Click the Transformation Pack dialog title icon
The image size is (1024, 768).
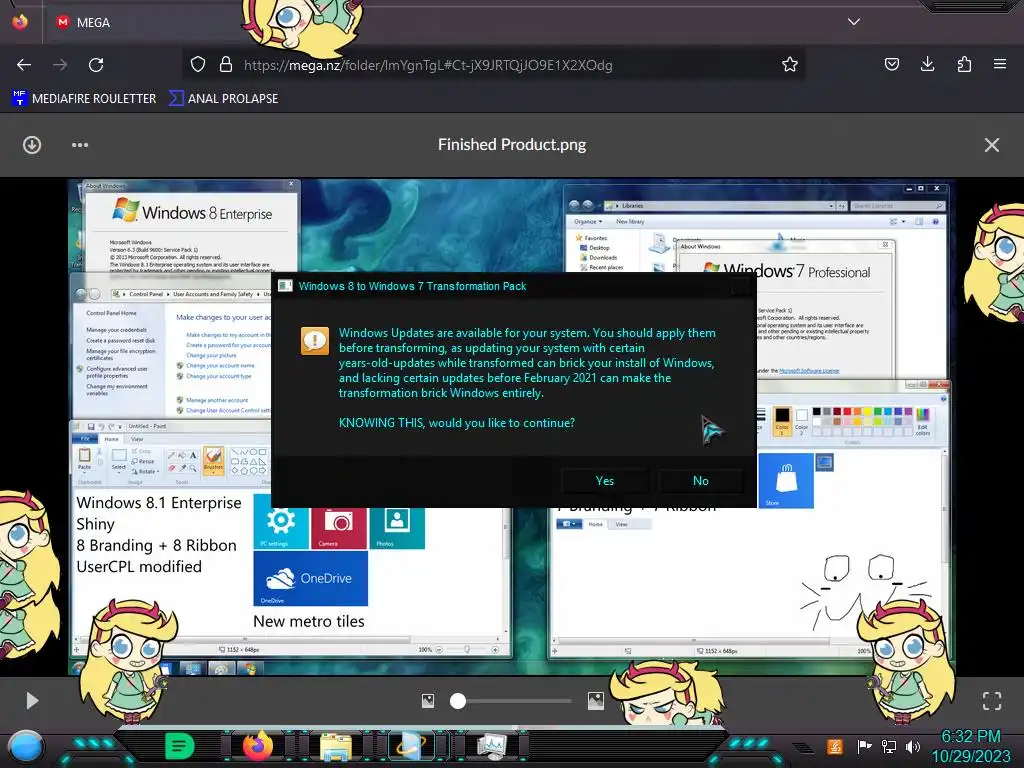tap(285, 286)
